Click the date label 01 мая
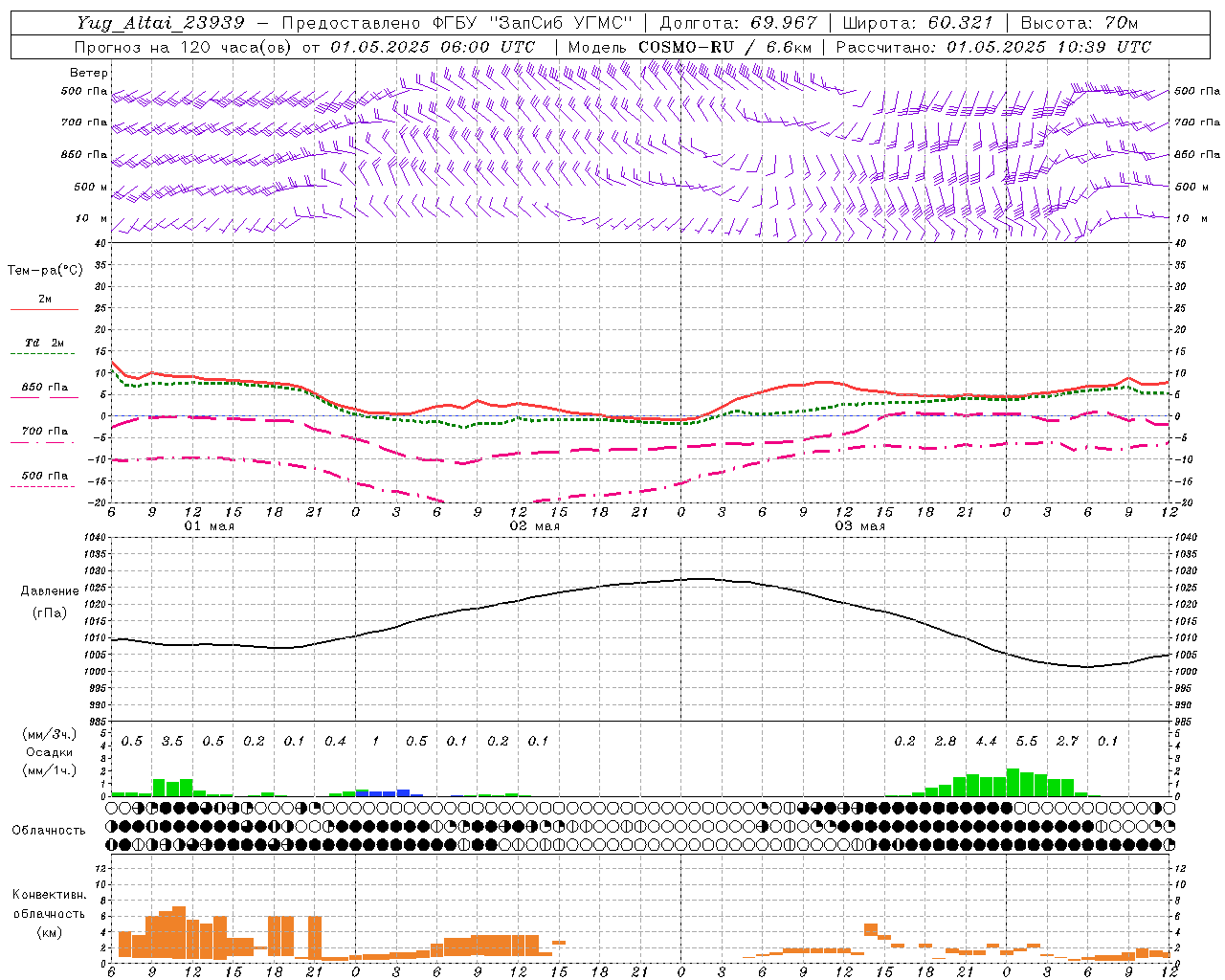The image size is (1225, 980). pos(210,526)
